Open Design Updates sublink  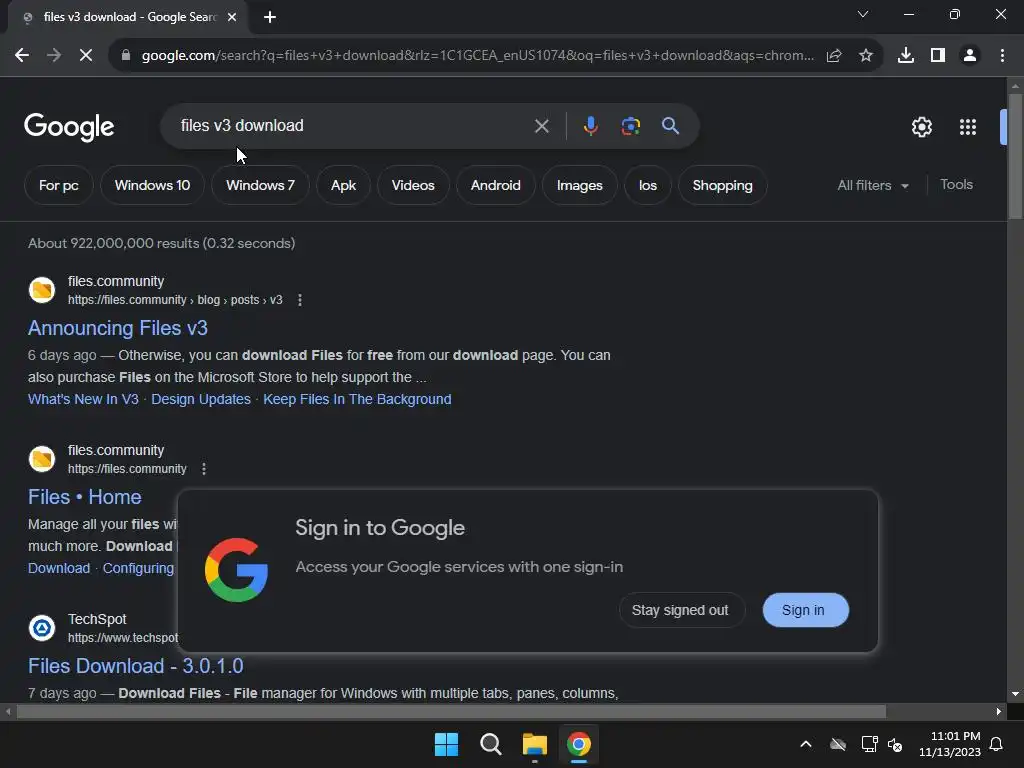pos(200,399)
